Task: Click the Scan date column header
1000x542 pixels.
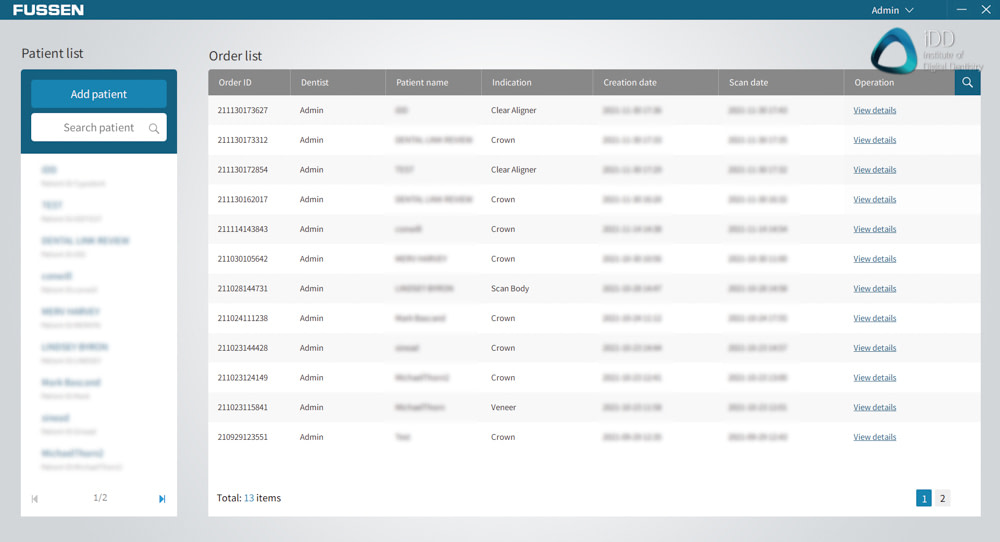Action: (x=781, y=82)
